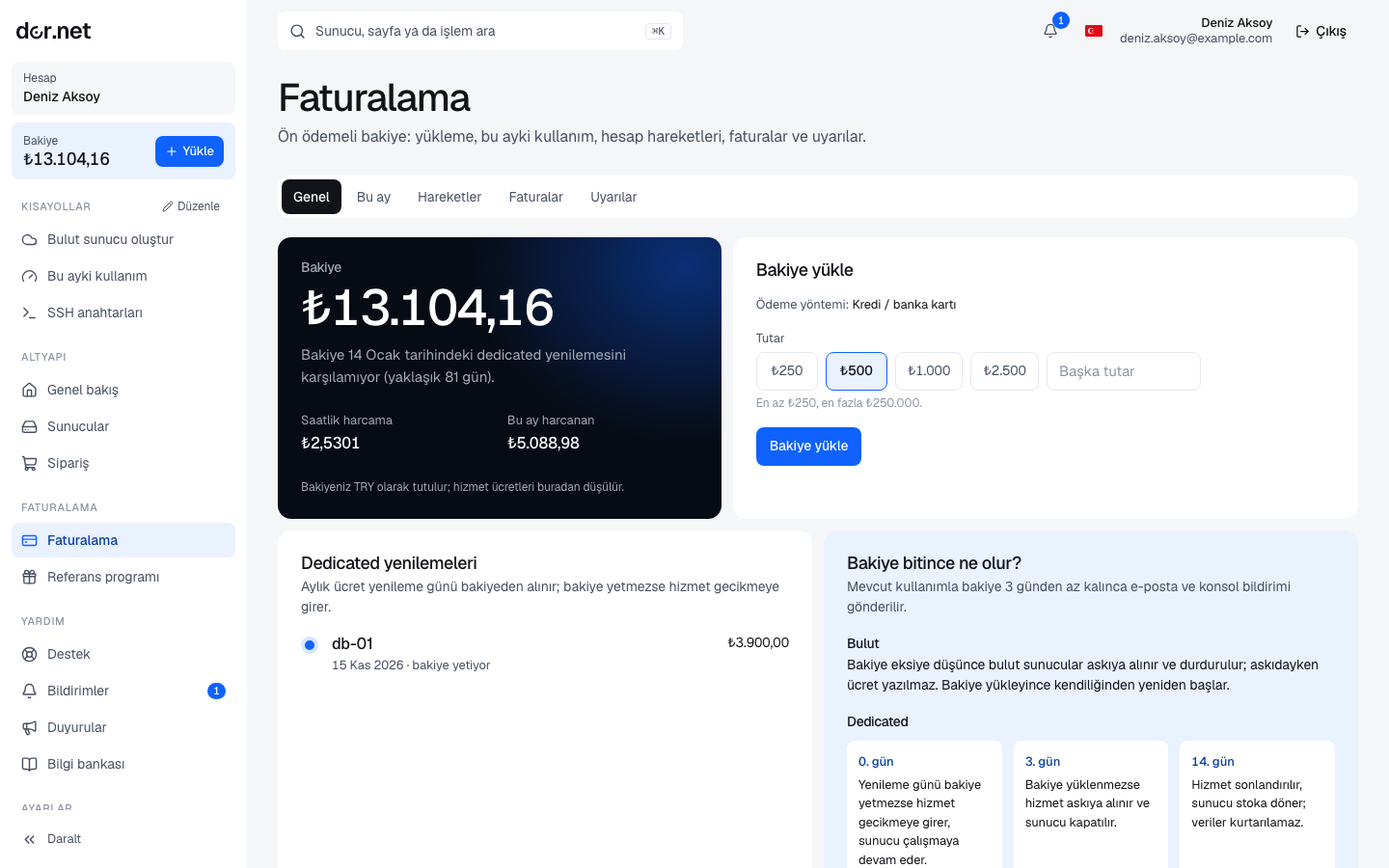The image size is (1389, 868).
Task: Click the Yükle button in sidebar
Action: tap(189, 151)
